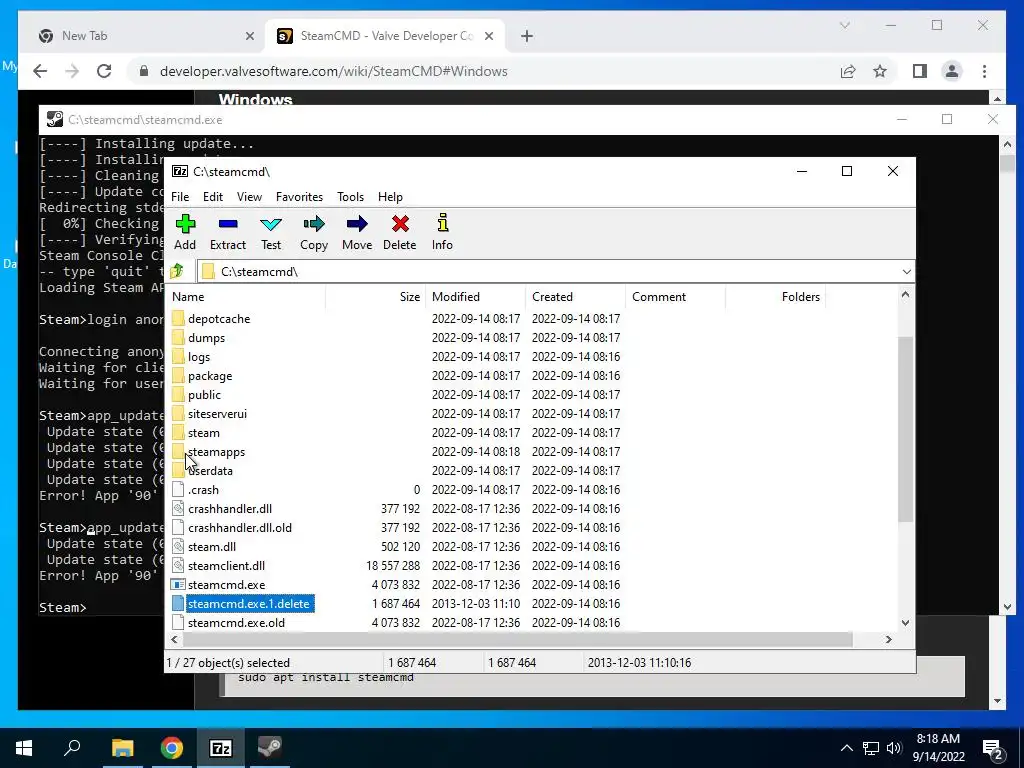Open File Explorer from taskbar
This screenshot has width=1024, height=768.
pyautogui.click(x=122, y=748)
